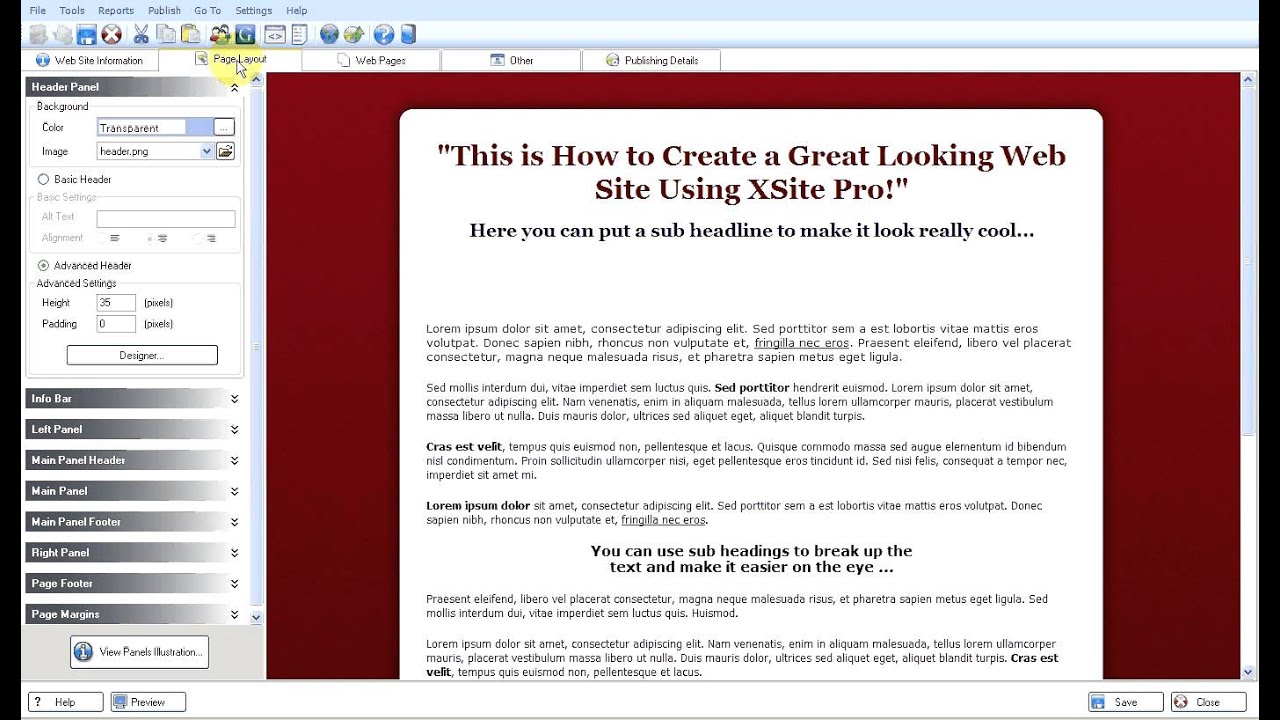Click the Close button at bottom right
Image resolution: width=1280 pixels, height=720 pixels.
tap(1209, 702)
